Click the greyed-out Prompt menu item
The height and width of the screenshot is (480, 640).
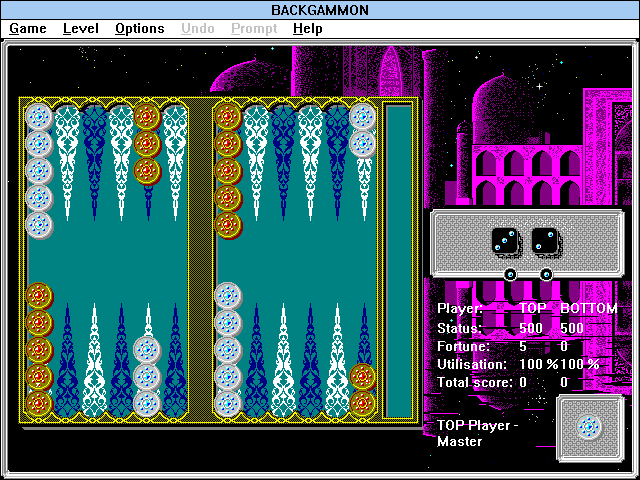[x=254, y=29]
